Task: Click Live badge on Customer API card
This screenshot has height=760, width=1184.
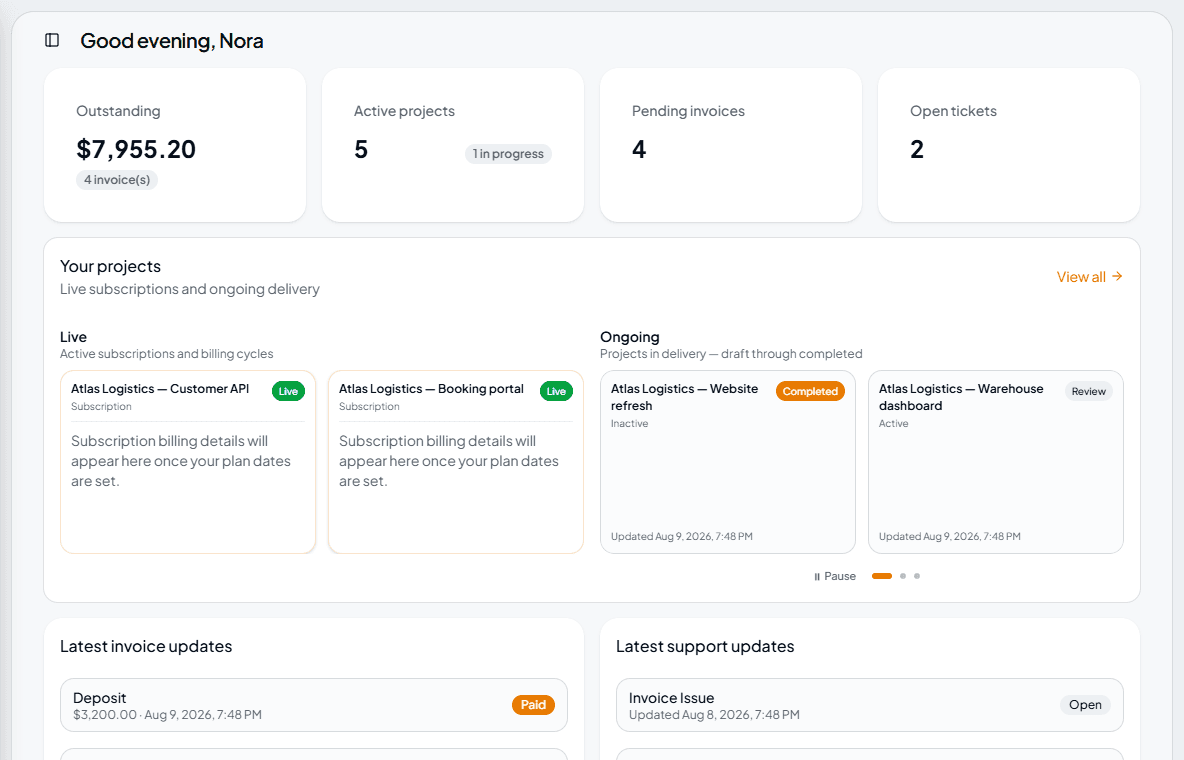Action: click(x=288, y=391)
